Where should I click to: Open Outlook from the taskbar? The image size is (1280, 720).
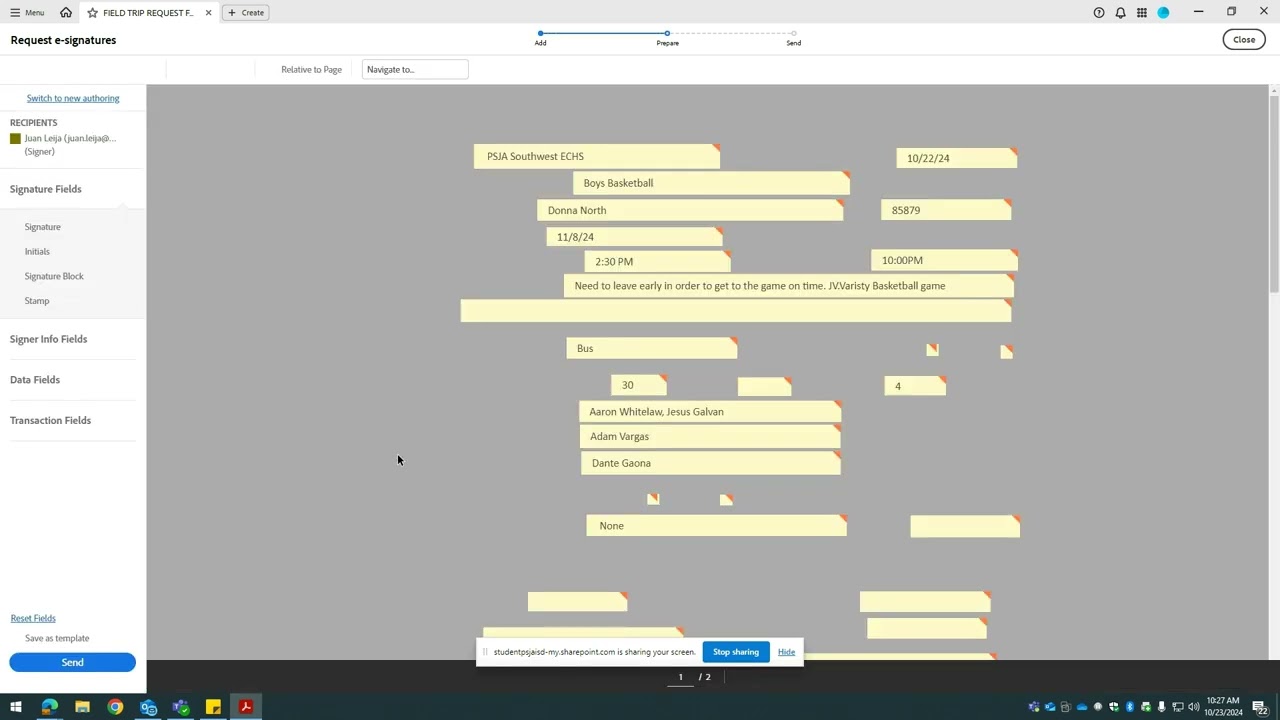pos(148,707)
